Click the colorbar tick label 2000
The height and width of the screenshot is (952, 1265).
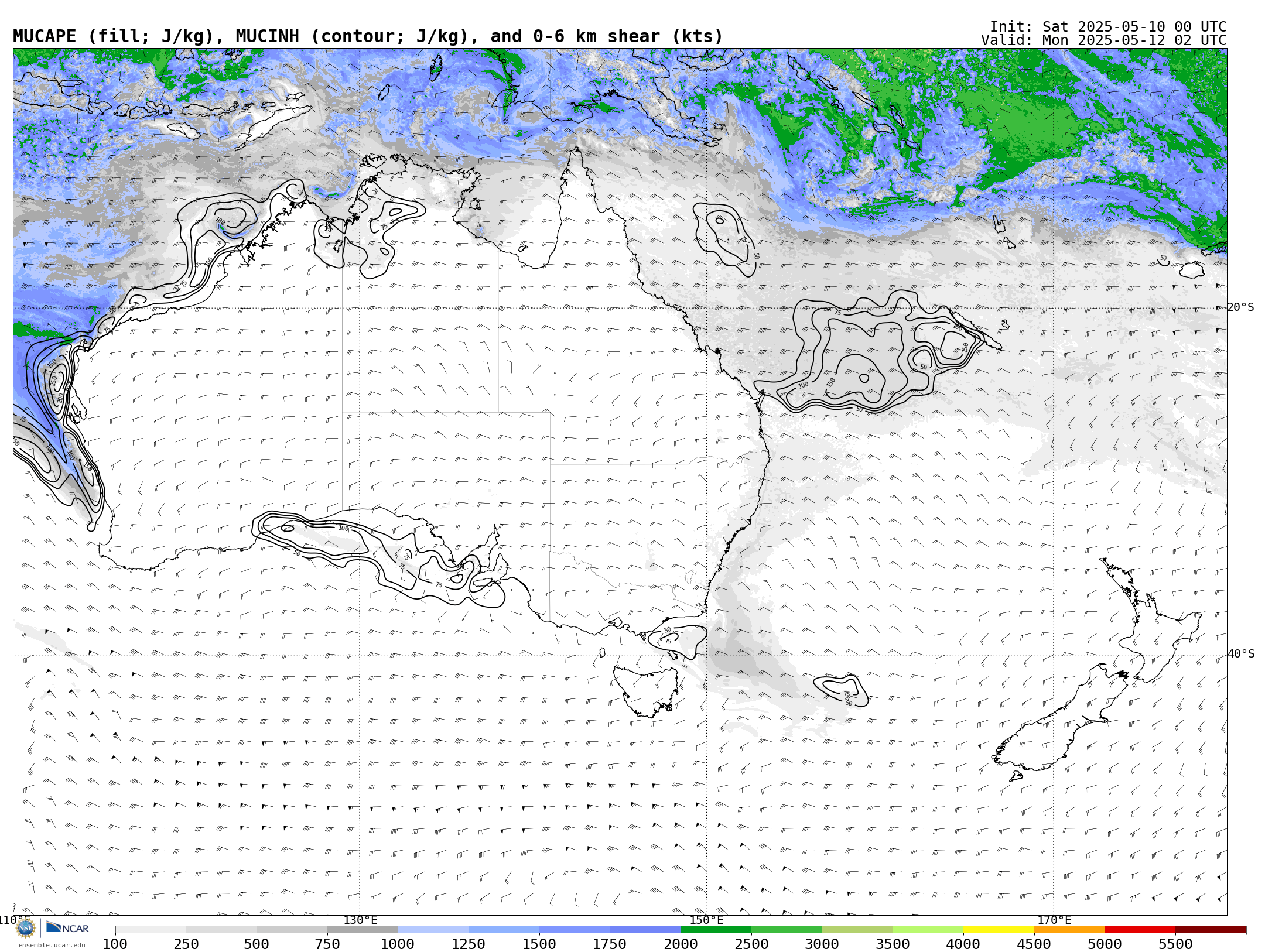(x=681, y=944)
